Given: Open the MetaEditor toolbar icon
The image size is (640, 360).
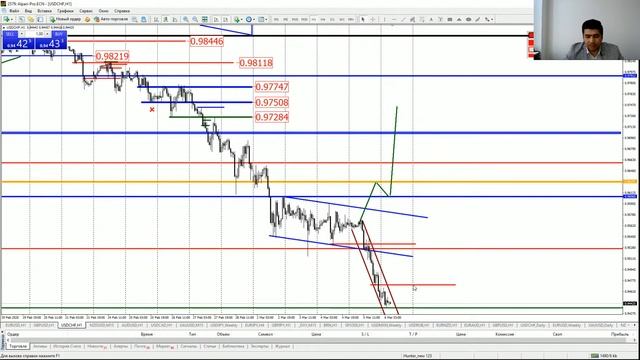Looking at the screenshot, I should coord(87,19).
